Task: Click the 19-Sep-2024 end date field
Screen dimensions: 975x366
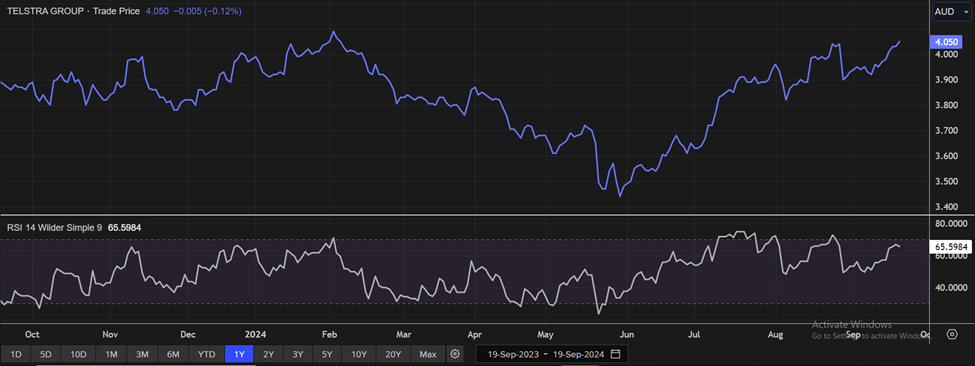Action: pyautogui.click(x=578, y=354)
